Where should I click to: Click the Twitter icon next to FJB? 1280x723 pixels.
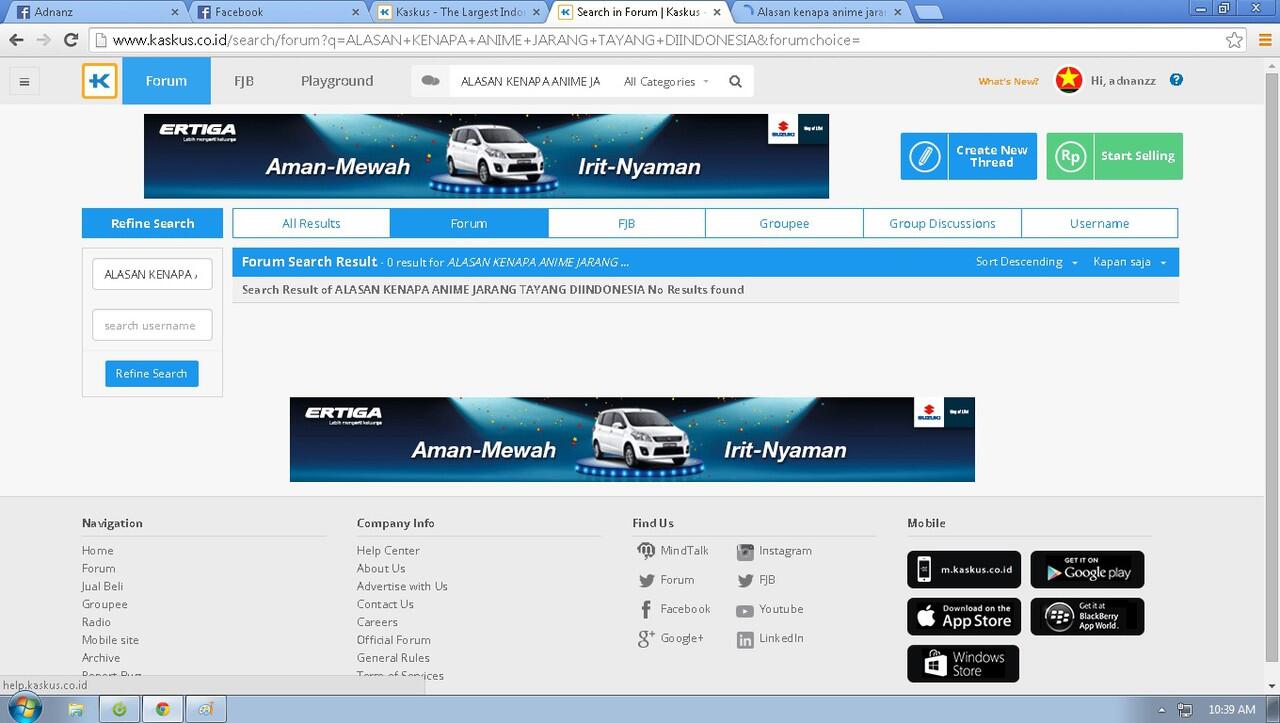745,580
